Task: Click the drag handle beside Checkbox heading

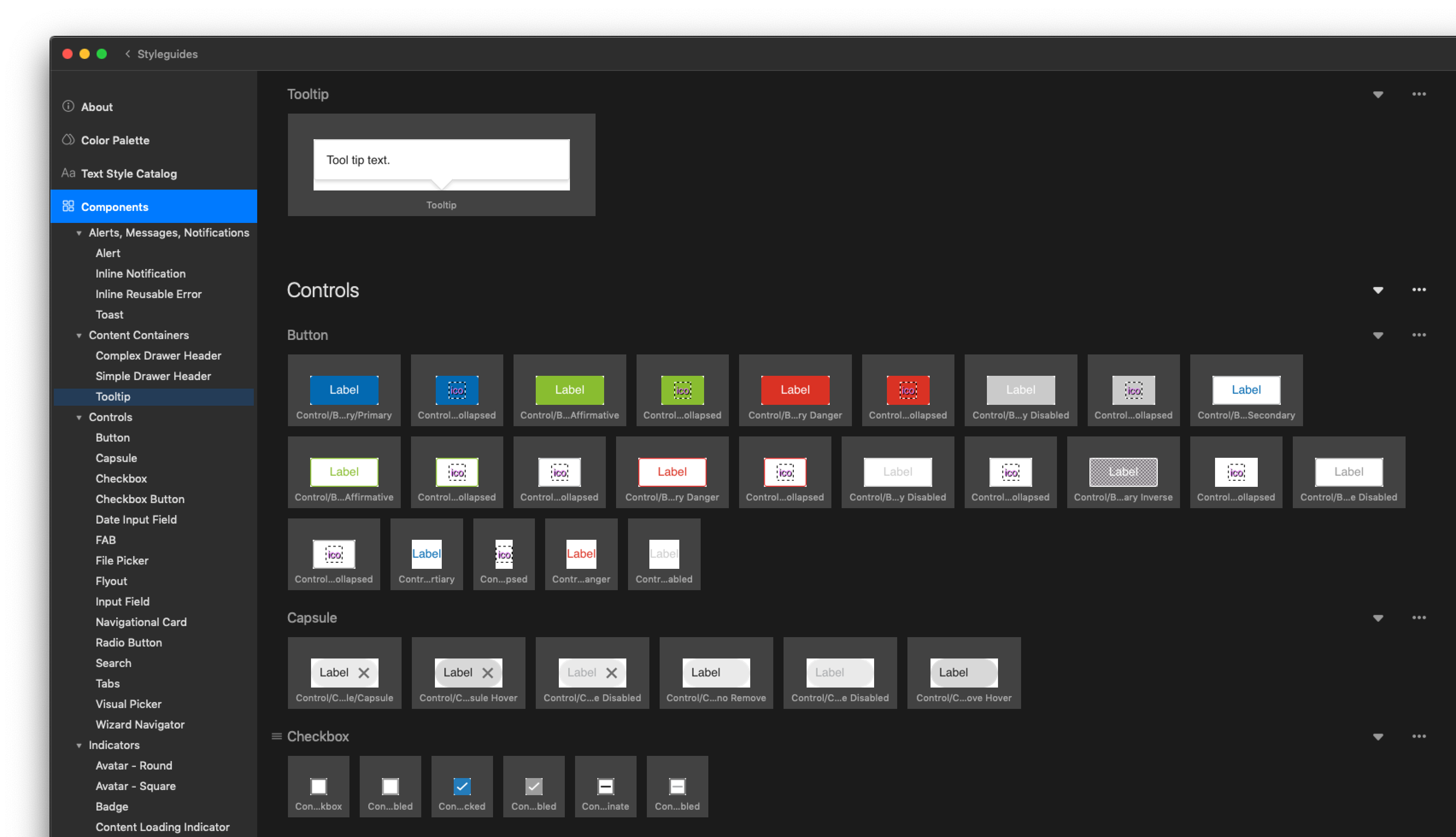Action: [276, 736]
